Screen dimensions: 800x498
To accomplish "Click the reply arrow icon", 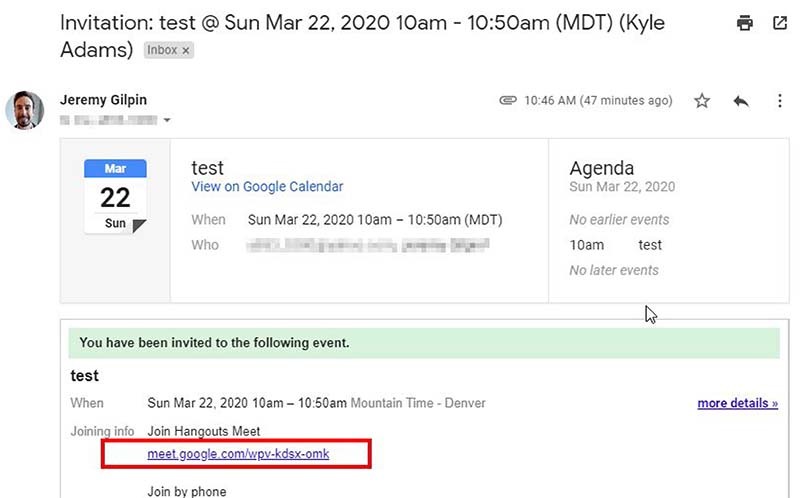I will pyautogui.click(x=741, y=101).
